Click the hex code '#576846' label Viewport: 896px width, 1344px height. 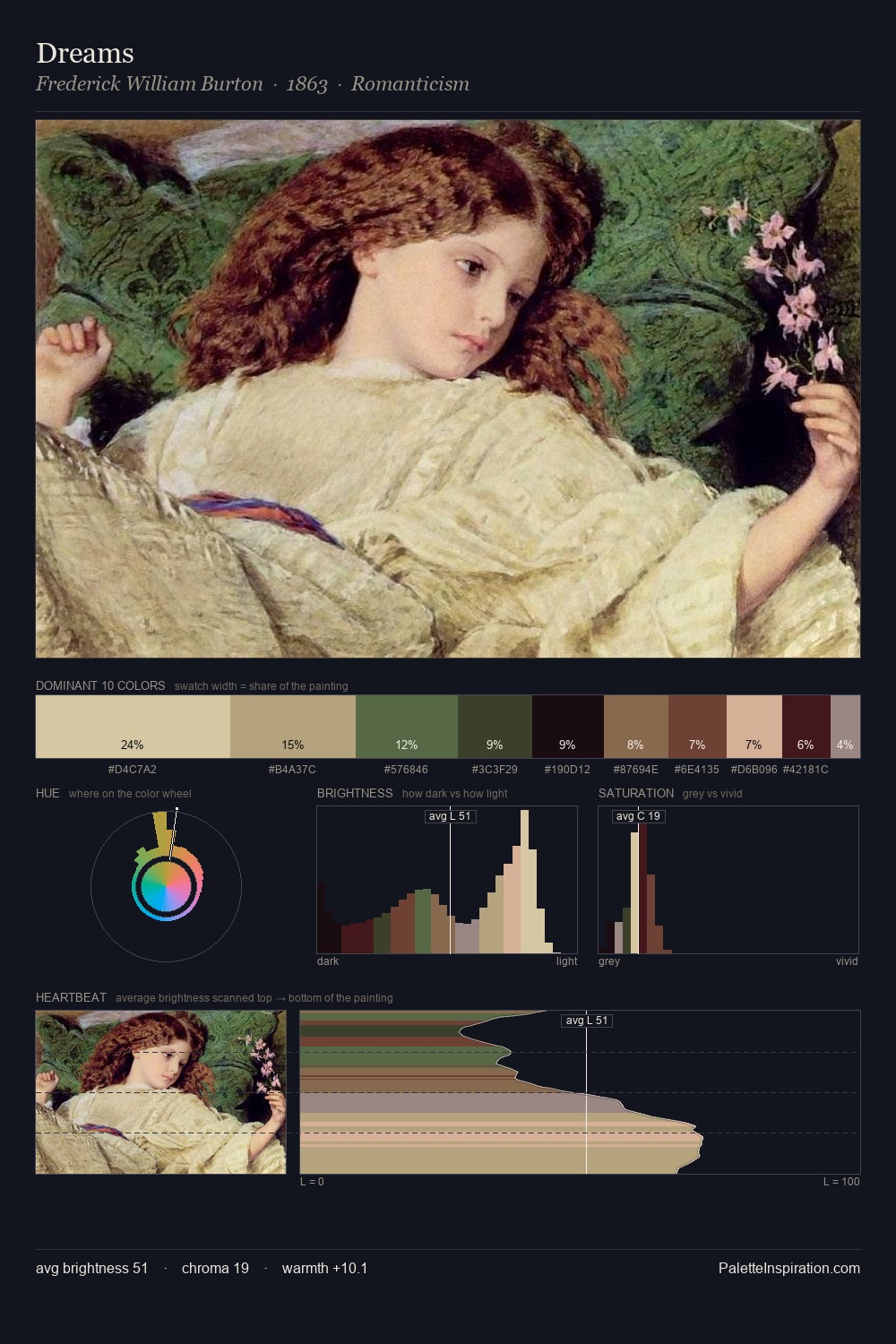click(x=406, y=770)
